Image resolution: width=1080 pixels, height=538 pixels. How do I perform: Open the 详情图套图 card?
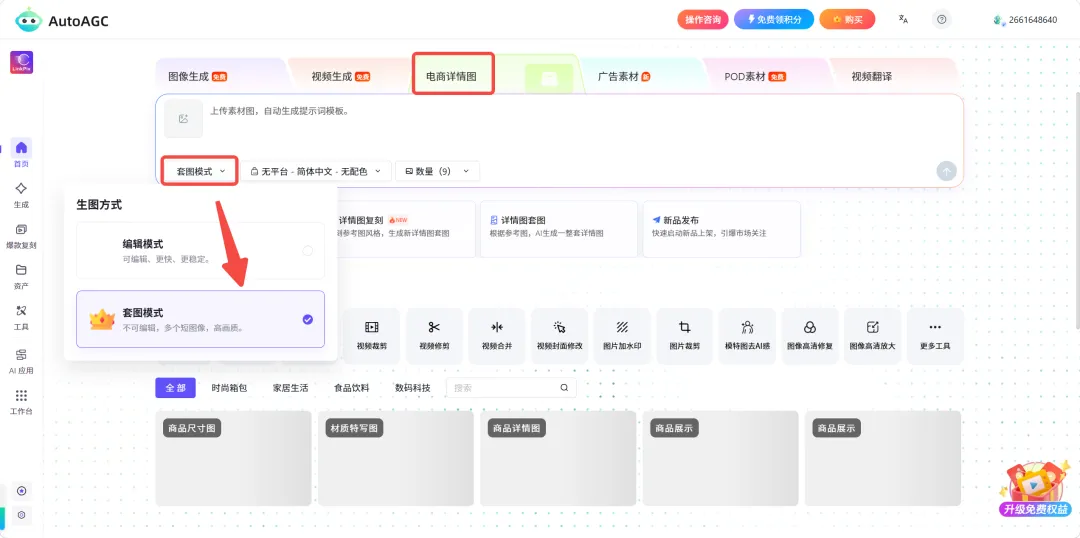point(559,229)
